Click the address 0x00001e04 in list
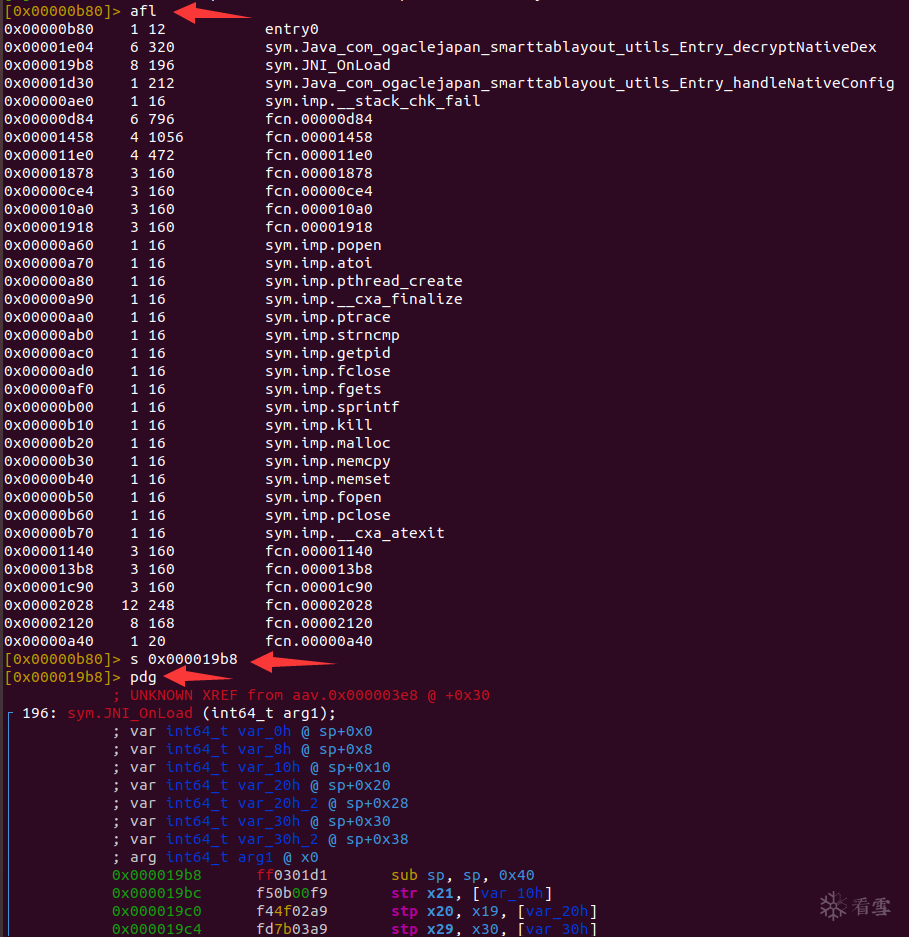 [49, 47]
